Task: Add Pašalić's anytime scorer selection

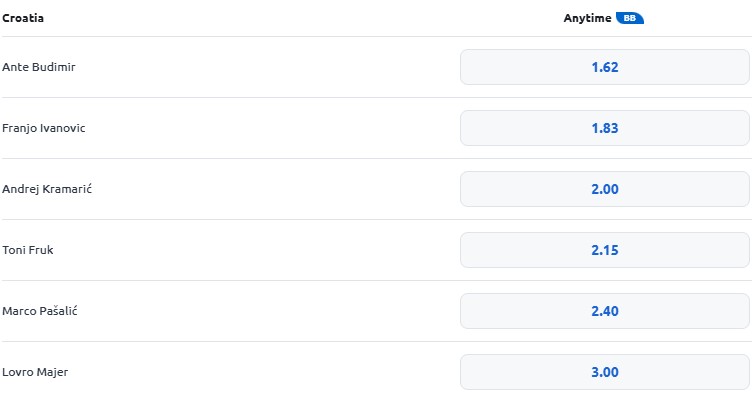Action: (x=605, y=311)
